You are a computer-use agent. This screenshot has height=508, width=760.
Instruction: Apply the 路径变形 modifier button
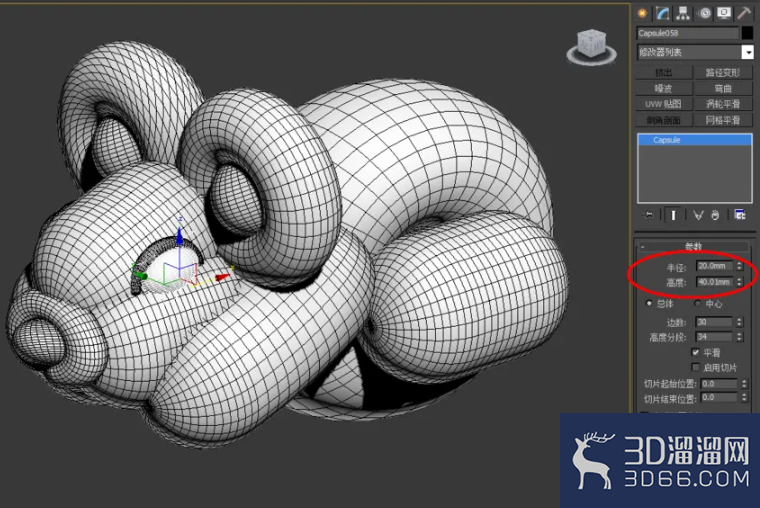point(723,73)
